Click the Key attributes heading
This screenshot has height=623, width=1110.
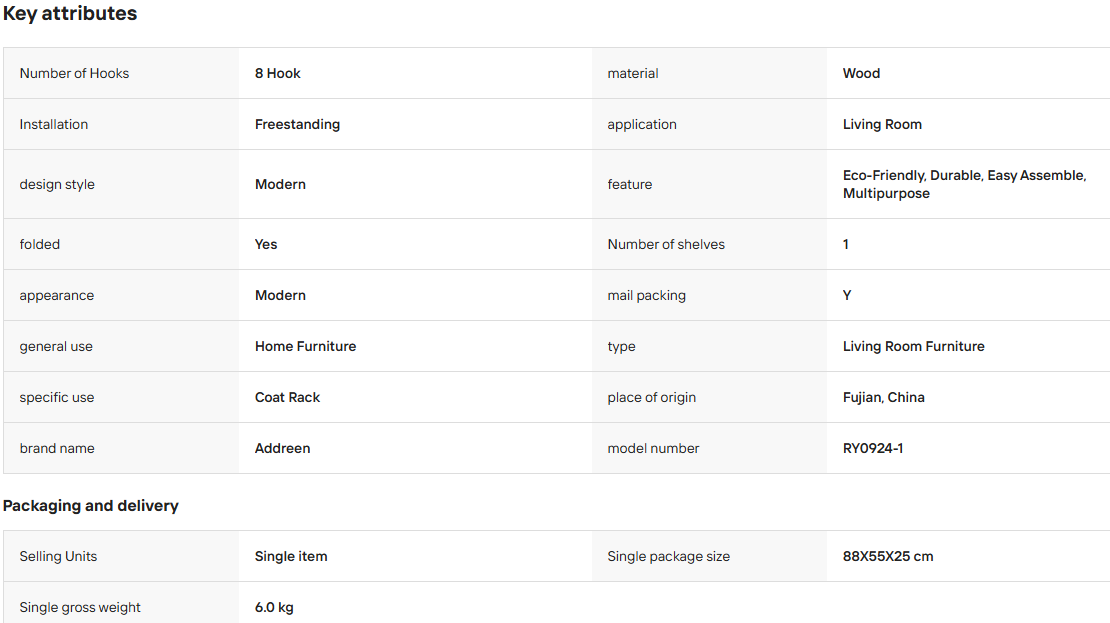[x=70, y=13]
